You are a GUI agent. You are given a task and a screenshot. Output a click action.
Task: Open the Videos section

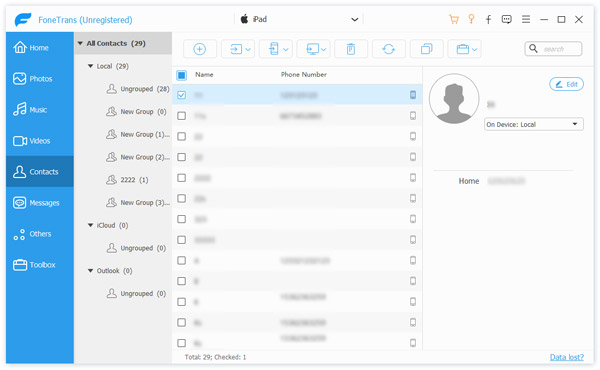(40, 141)
